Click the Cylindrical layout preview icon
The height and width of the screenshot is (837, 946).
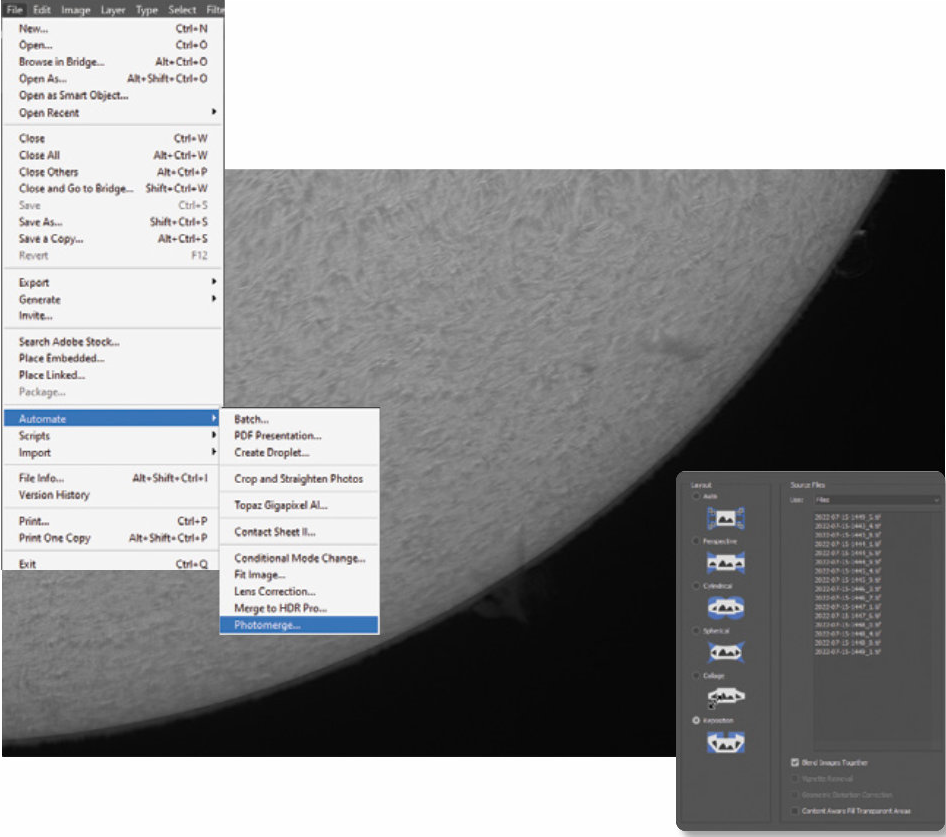[726, 608]
